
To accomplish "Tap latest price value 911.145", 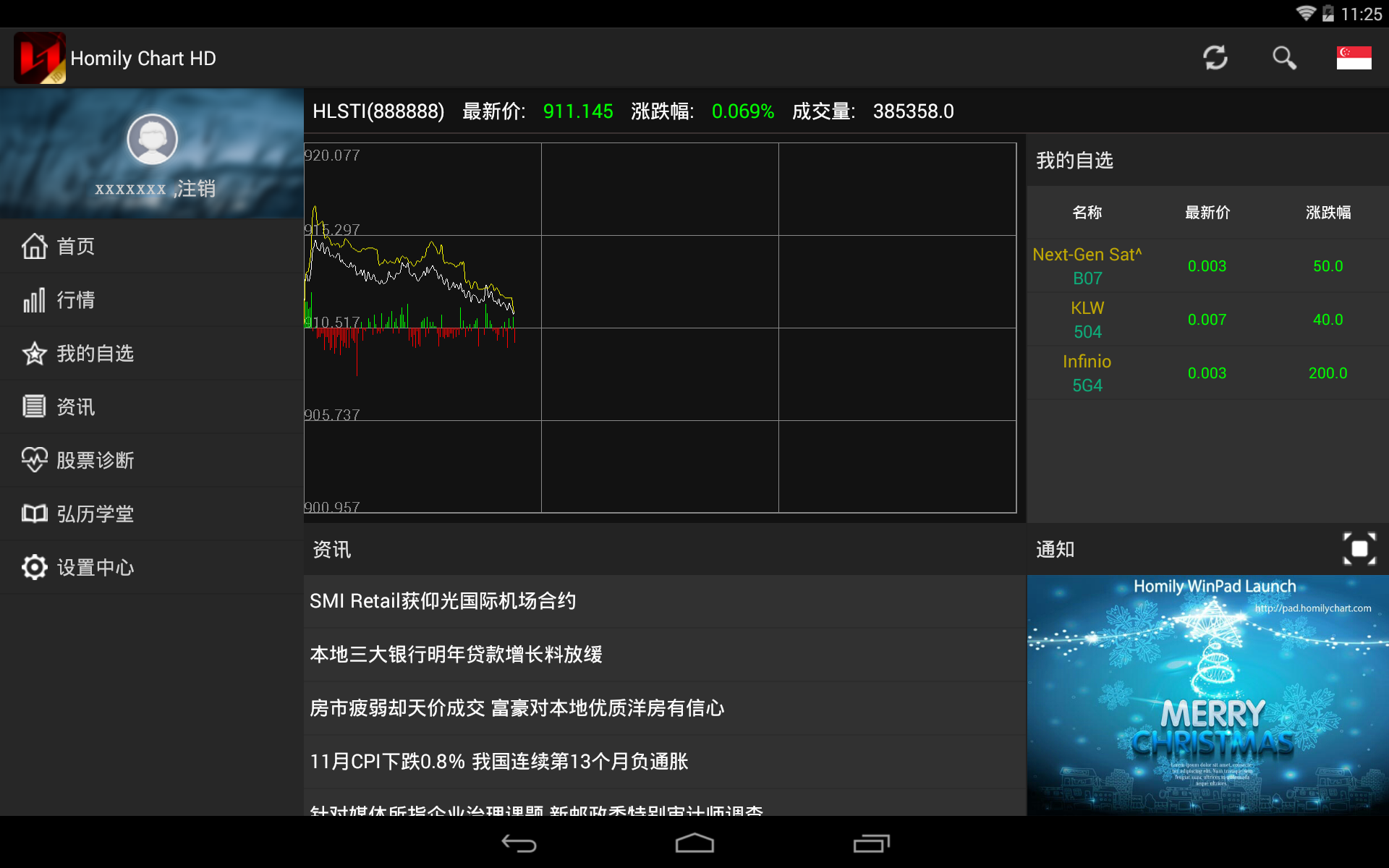I will click(578, 111).
